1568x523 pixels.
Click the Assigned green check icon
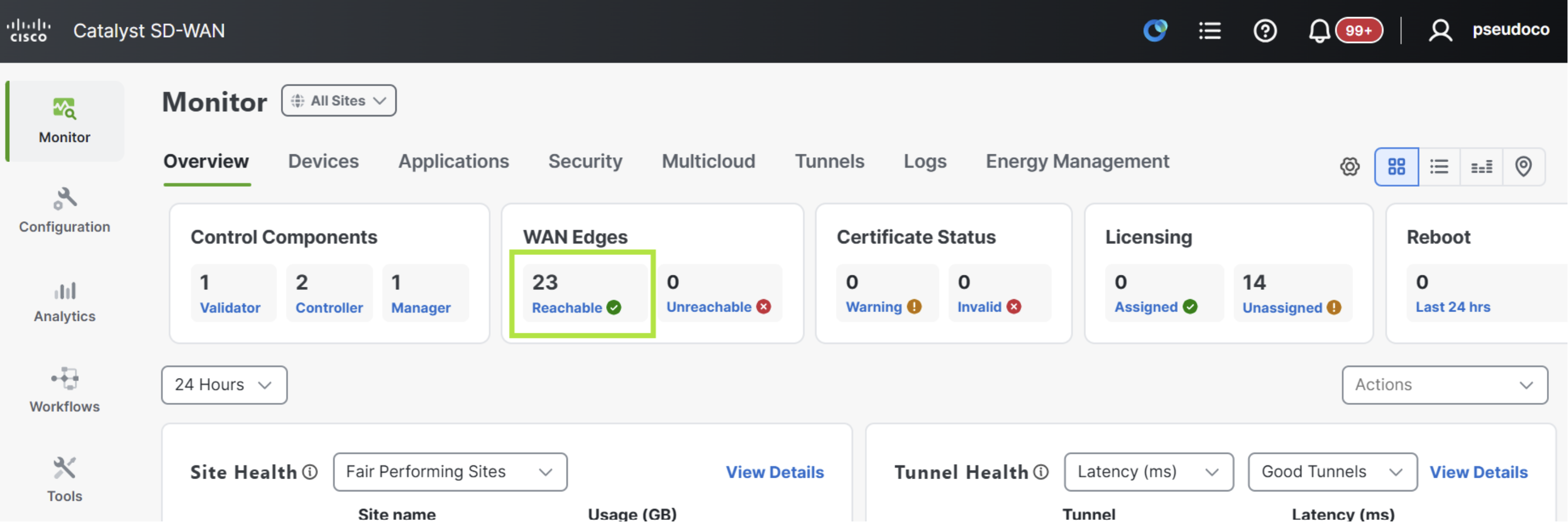[1190, 307]
